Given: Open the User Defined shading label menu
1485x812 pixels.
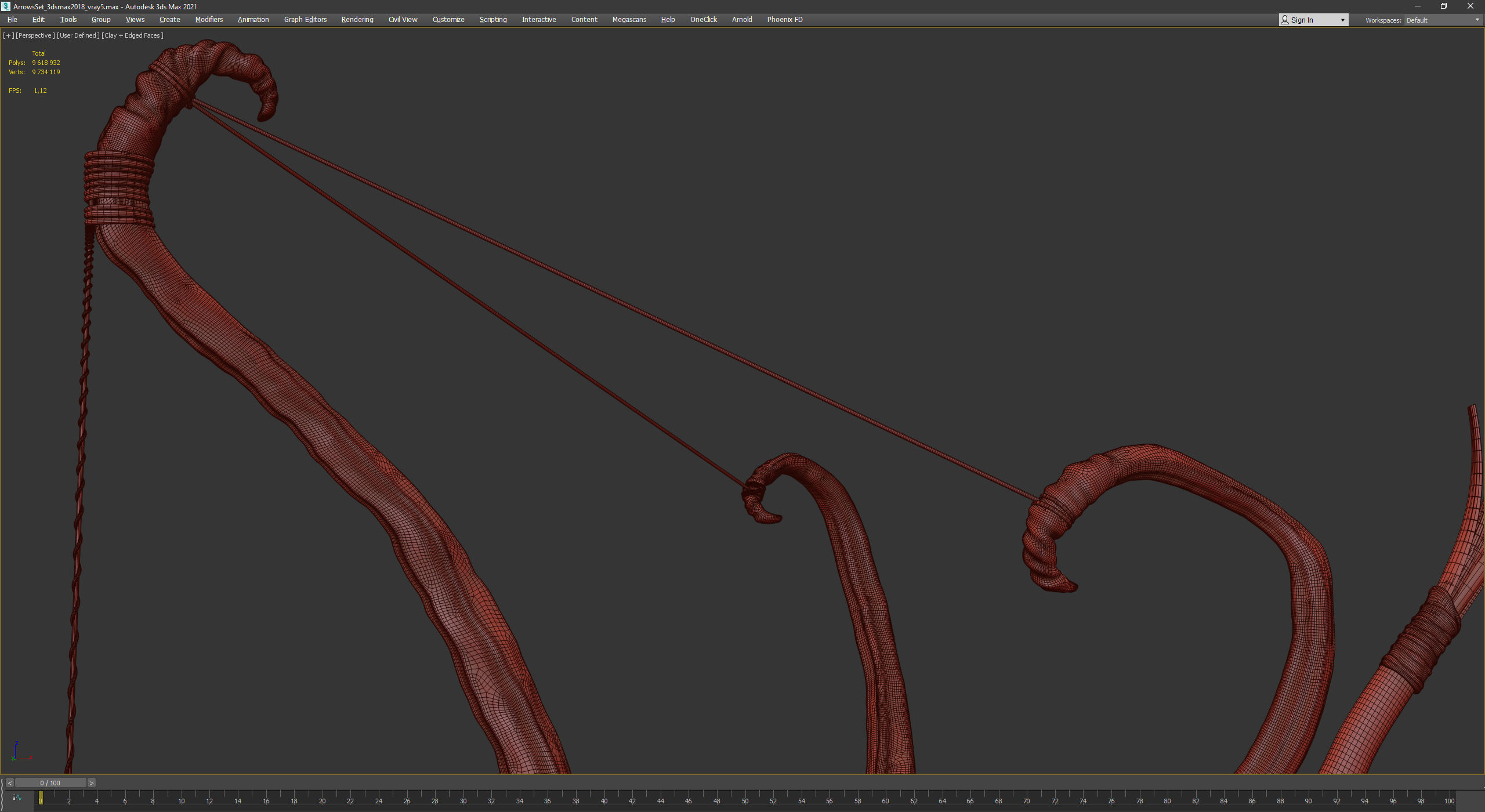Looking at the screenshot, I should coord(78,35).
